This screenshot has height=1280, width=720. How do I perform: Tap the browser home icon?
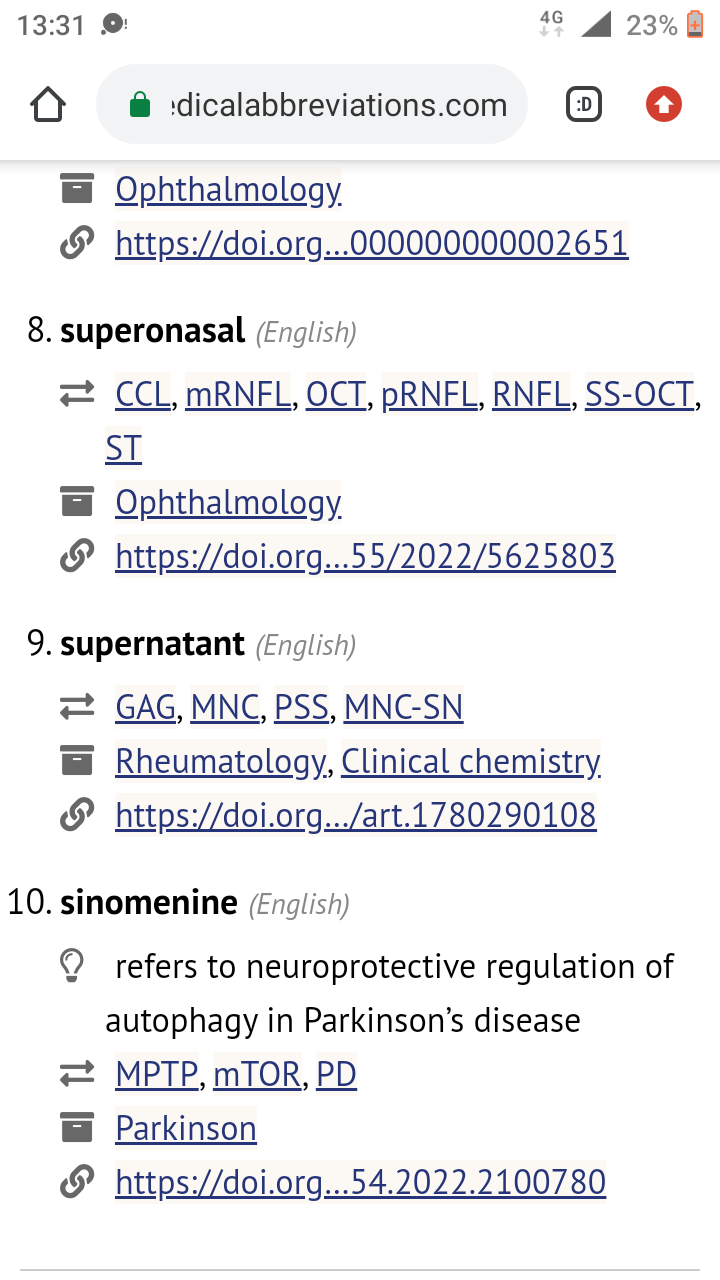[x=48, y=105]
